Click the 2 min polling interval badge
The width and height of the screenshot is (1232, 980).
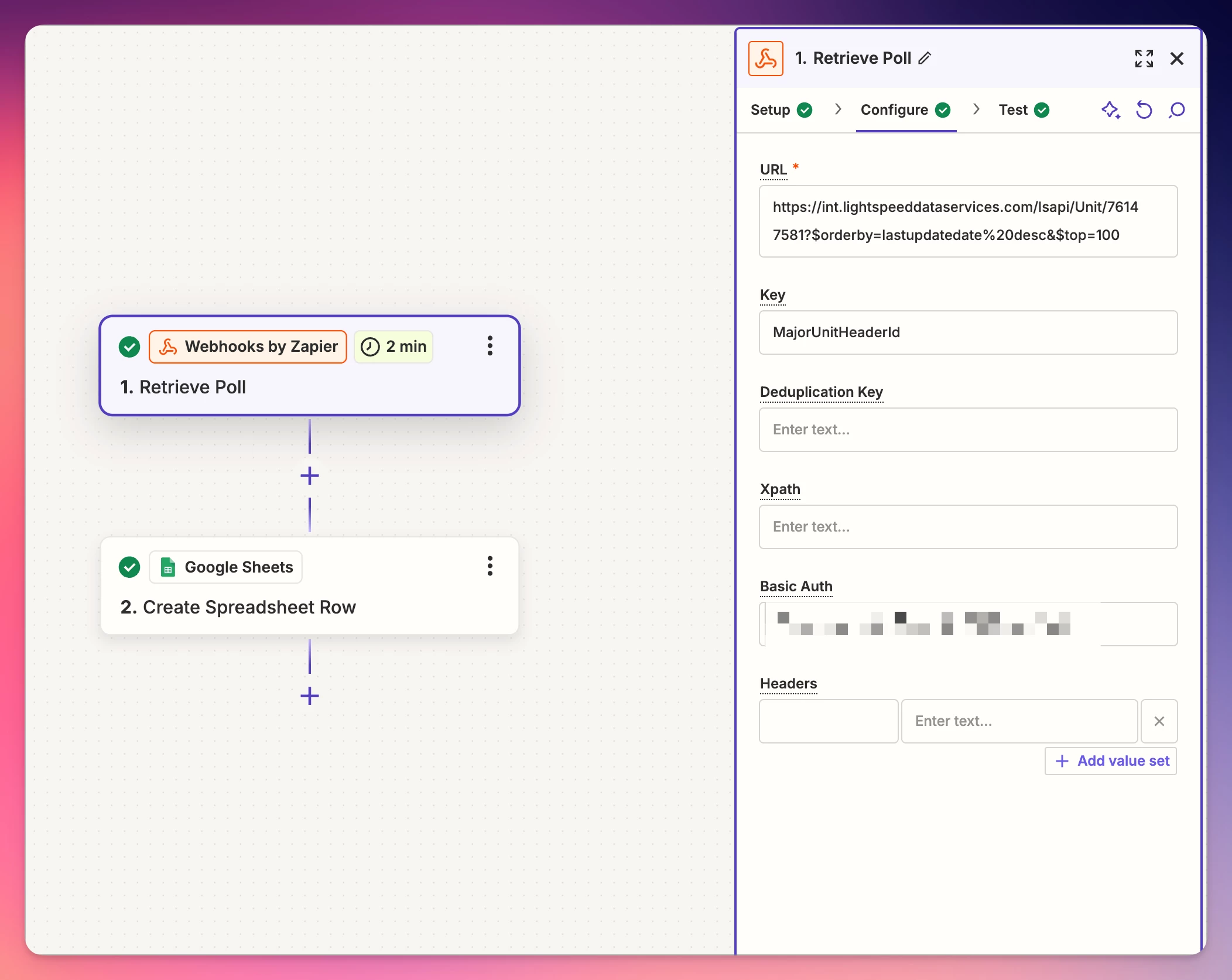pos(393,347)
